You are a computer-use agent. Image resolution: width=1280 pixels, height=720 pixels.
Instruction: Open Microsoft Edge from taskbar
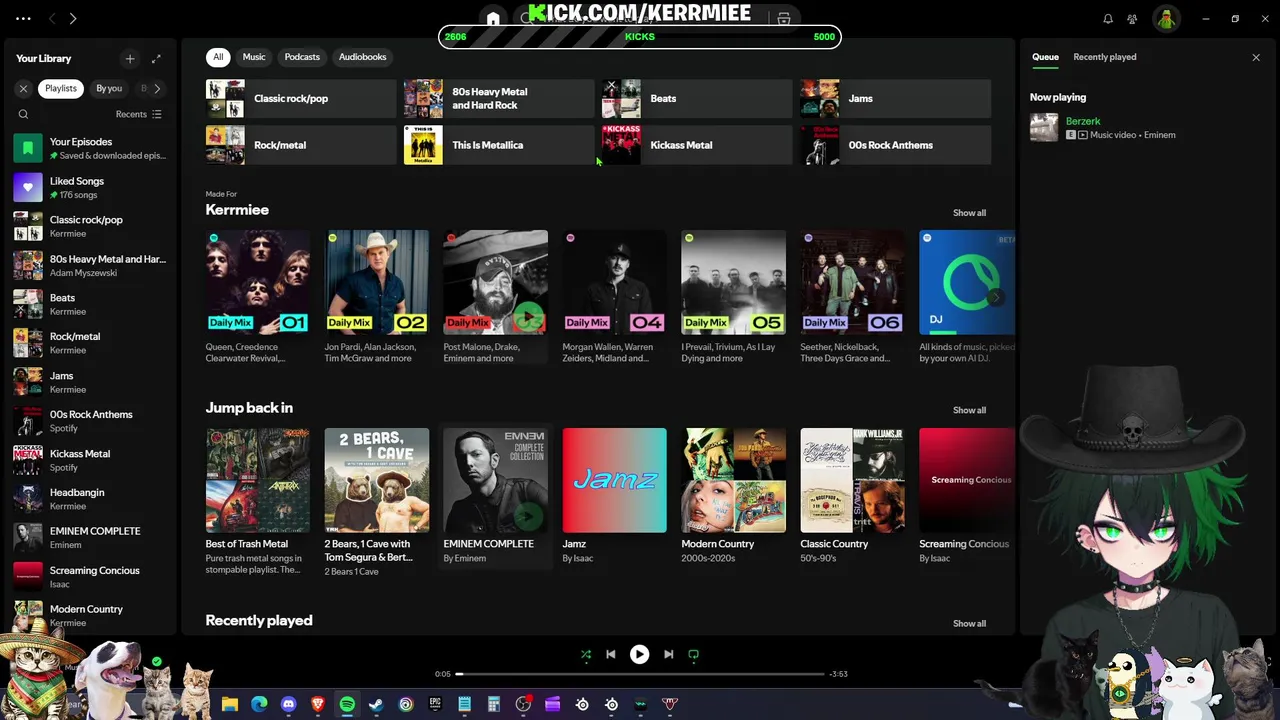click(259, 704)
